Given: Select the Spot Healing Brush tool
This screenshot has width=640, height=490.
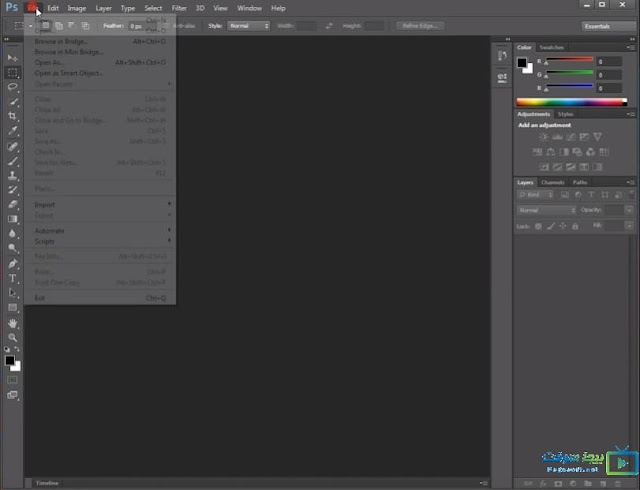Looking at the screenshot, I should [x=13, y=146].
